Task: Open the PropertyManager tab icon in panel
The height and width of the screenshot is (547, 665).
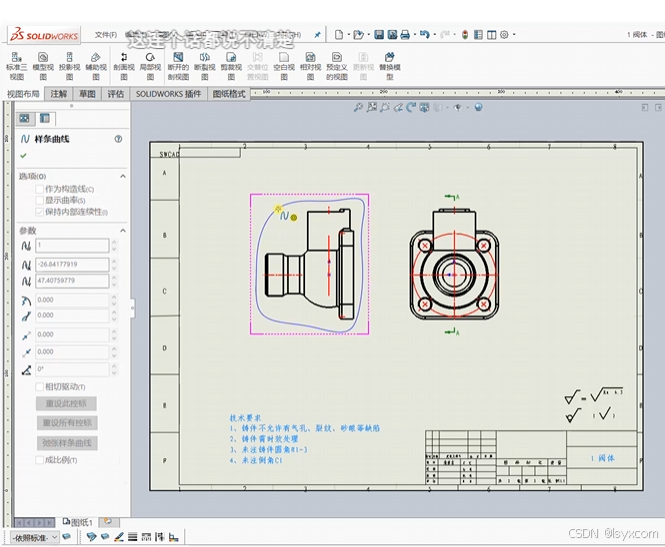Action: click(45, 118)
